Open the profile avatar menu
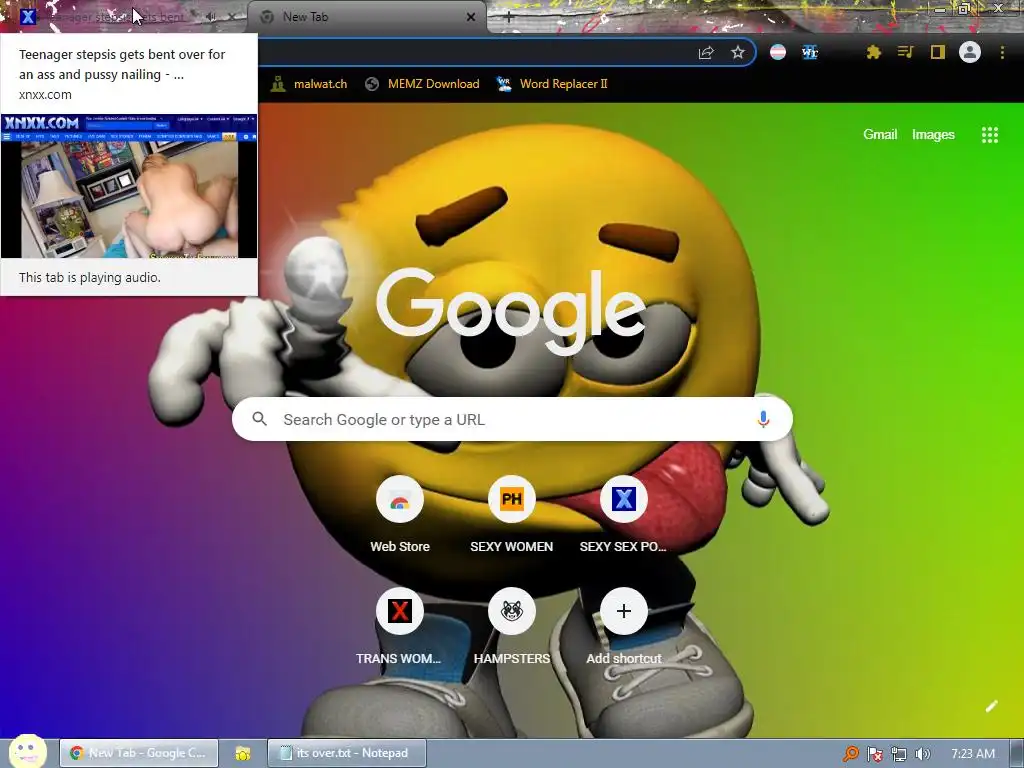Image resolution: width=1024 pixels, height=768 pixels. pyautogui.click(x=970, y=52)
